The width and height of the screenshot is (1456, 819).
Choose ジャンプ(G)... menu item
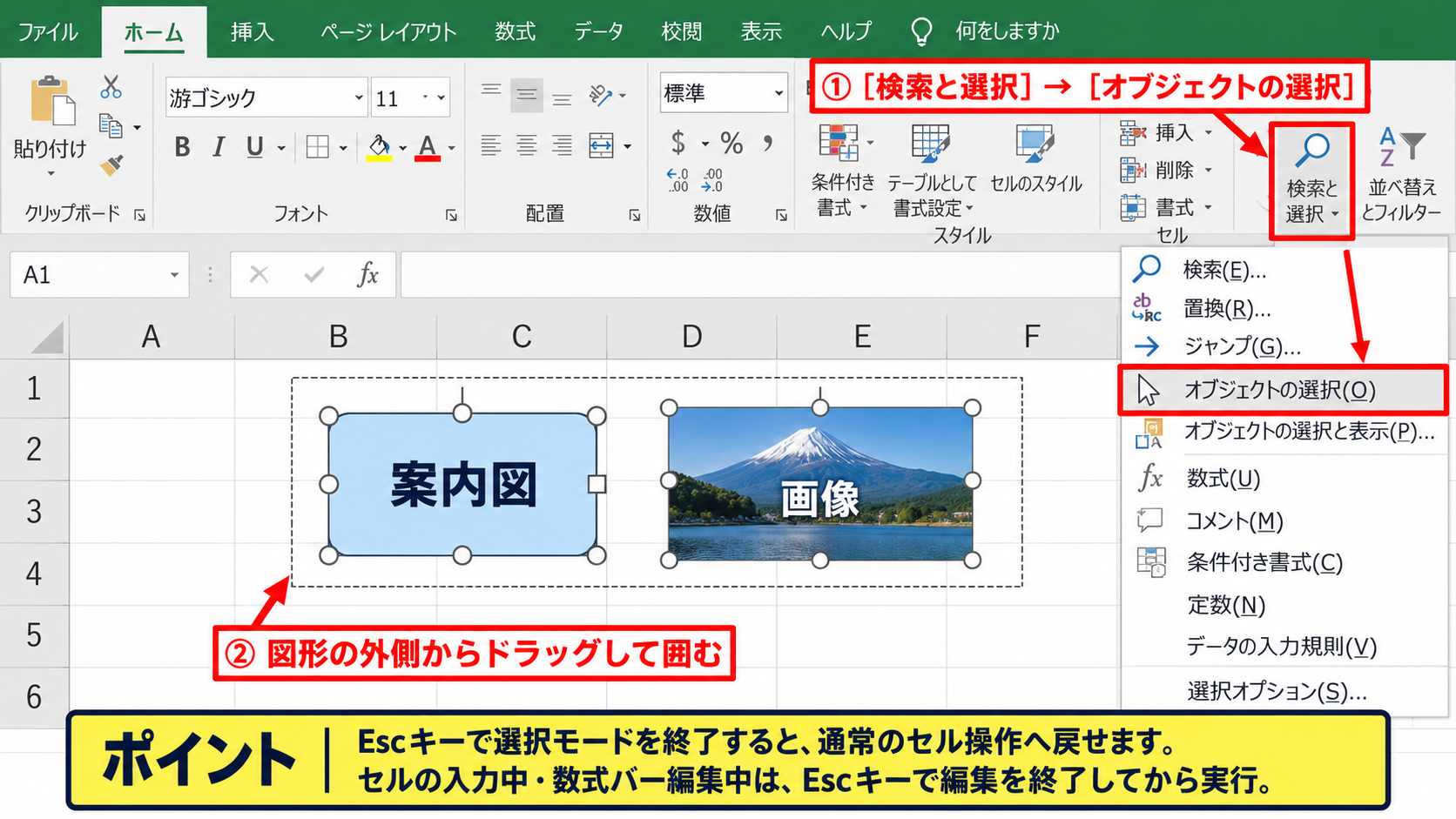coord(1282,346)
